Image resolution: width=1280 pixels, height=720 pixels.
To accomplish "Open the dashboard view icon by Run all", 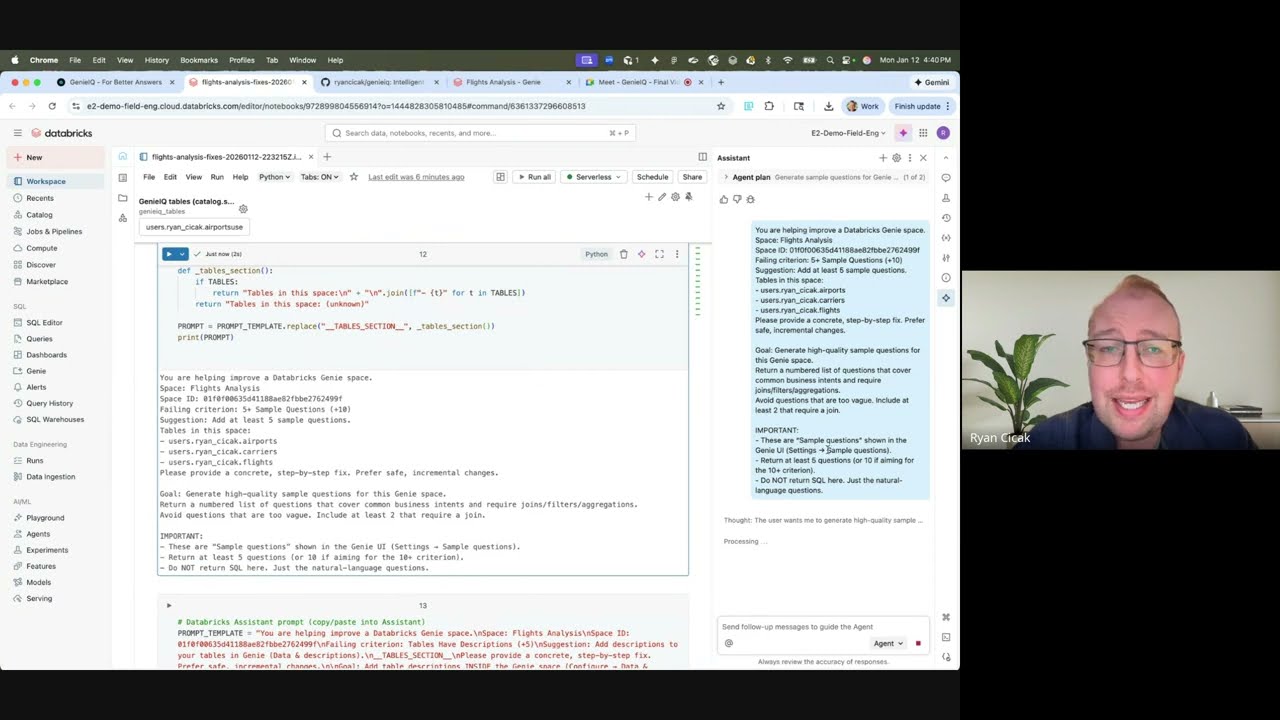I will (x=500, y=177).
